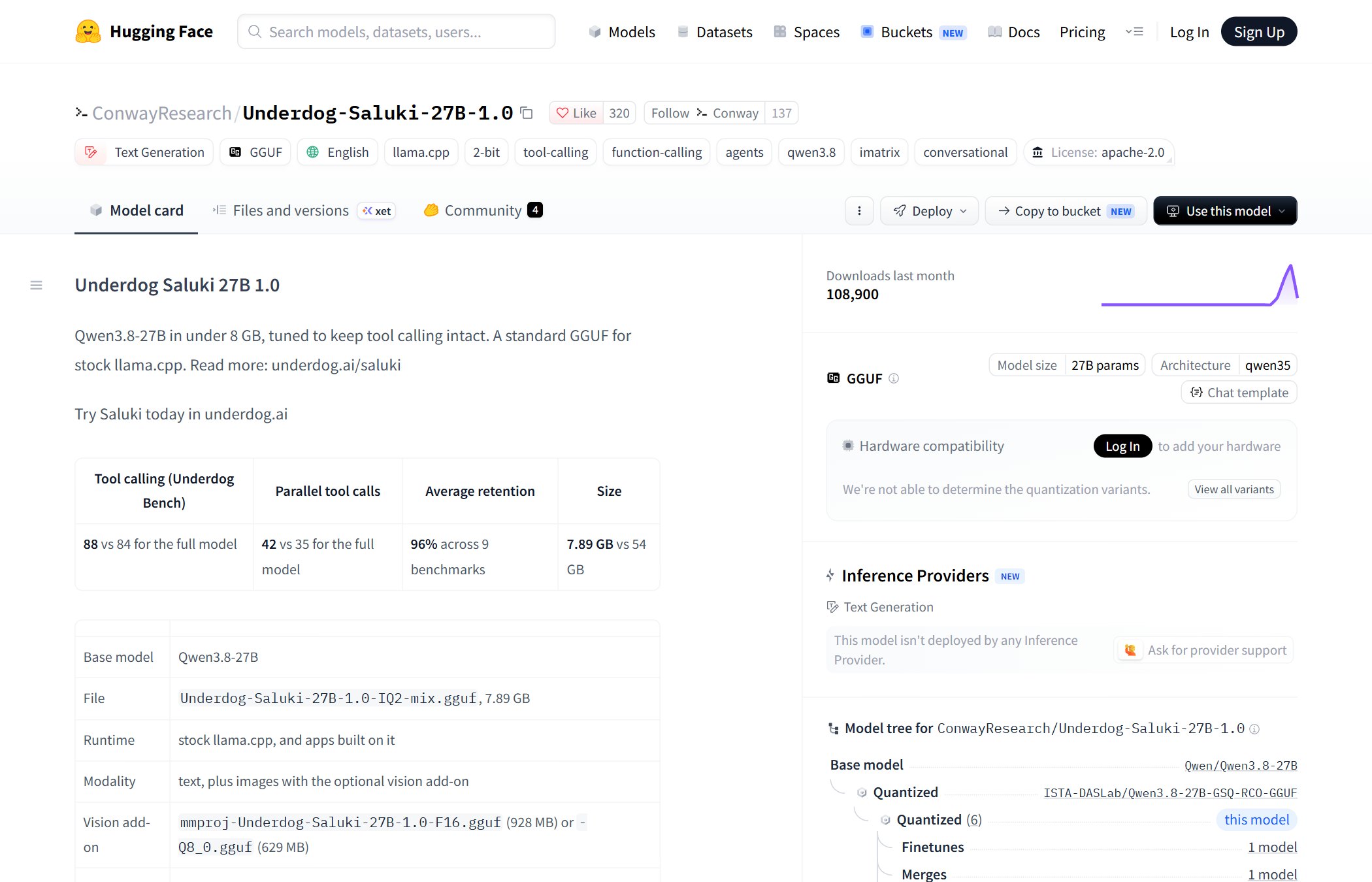Click Log In for hardware compatibility
The width and height of the screenshot is (1372, 882).
[x=1122, y=446]
